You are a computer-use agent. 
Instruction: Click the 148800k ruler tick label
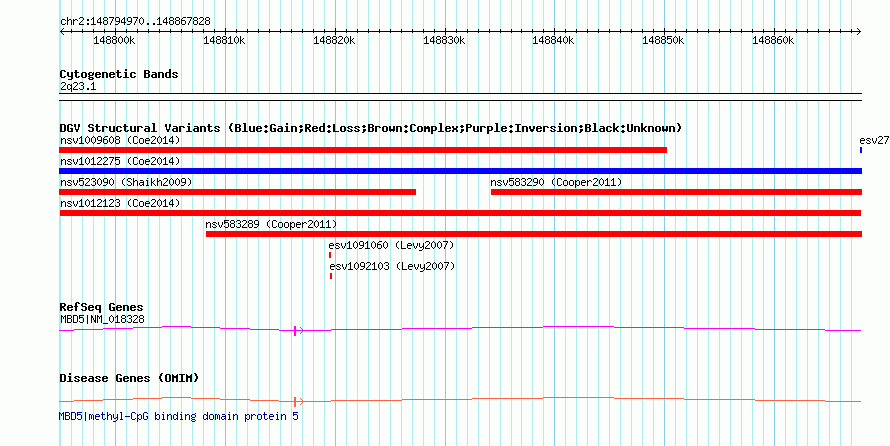coord(115,40)
